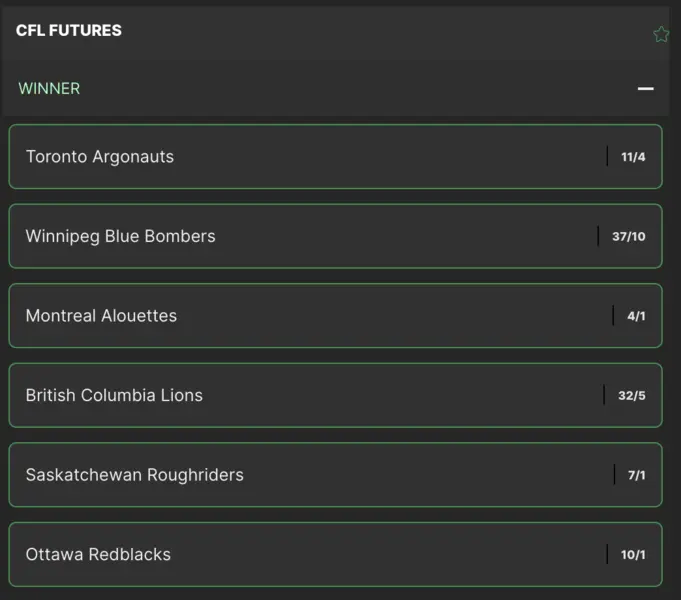Image resolution: width=681 pixels, height=600 pixels.
Task: Click the British Columbia Lions name
Action: point(114,395)
